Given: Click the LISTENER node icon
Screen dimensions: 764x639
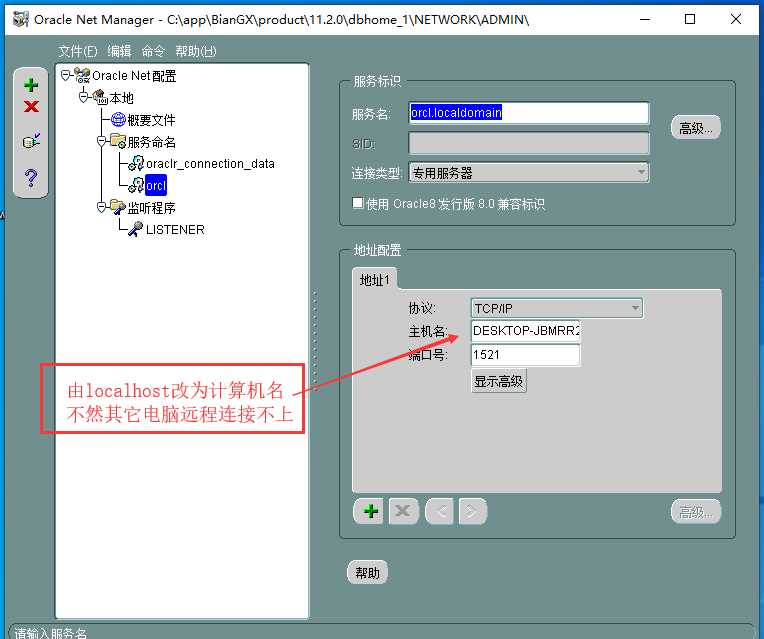Looking at the screenshot, I should click(136, 229).
